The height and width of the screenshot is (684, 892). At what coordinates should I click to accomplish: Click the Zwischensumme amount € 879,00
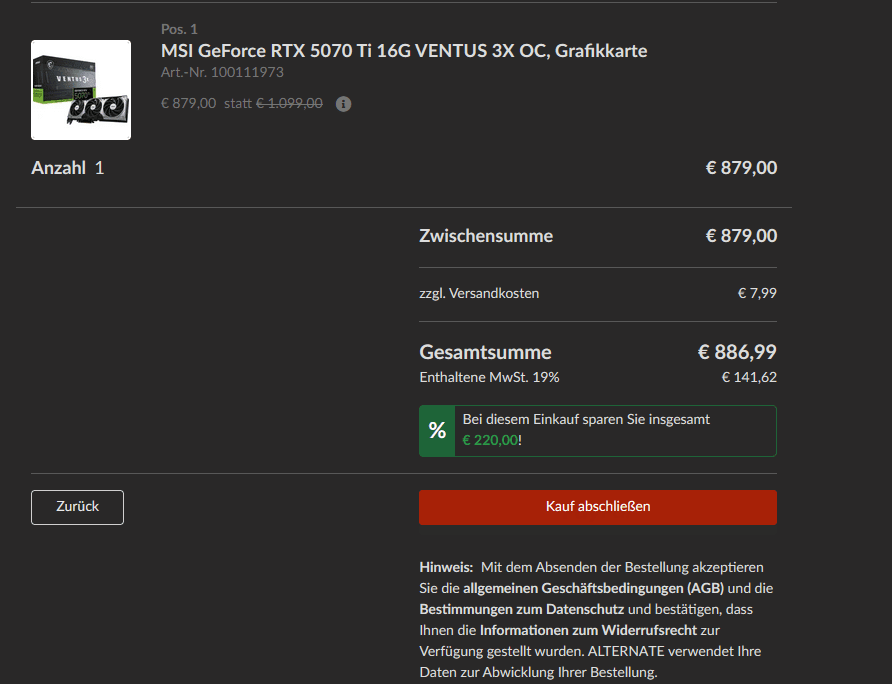(x=741, y=236)
